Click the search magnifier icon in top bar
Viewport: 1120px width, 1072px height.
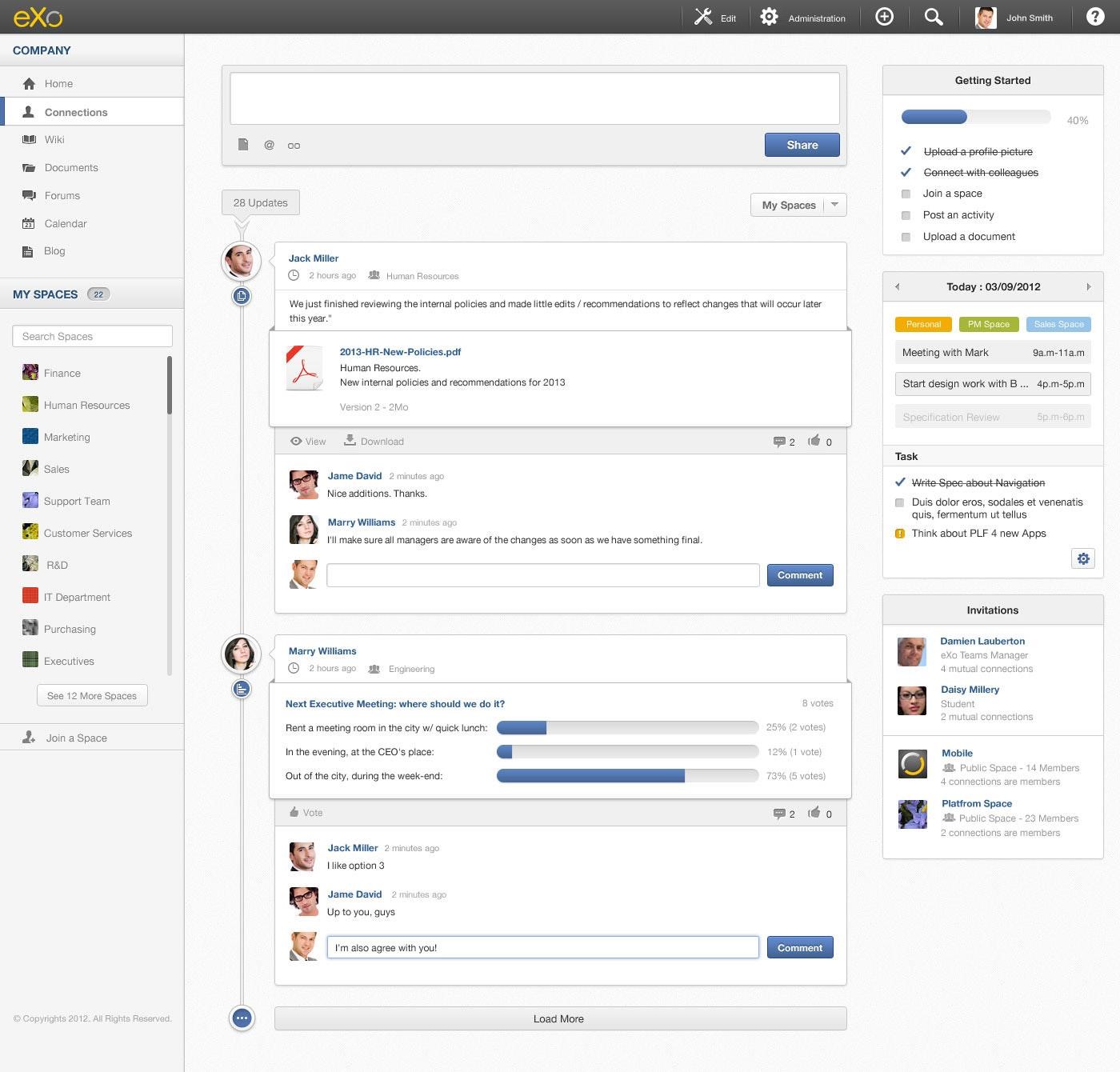[933, 18]
